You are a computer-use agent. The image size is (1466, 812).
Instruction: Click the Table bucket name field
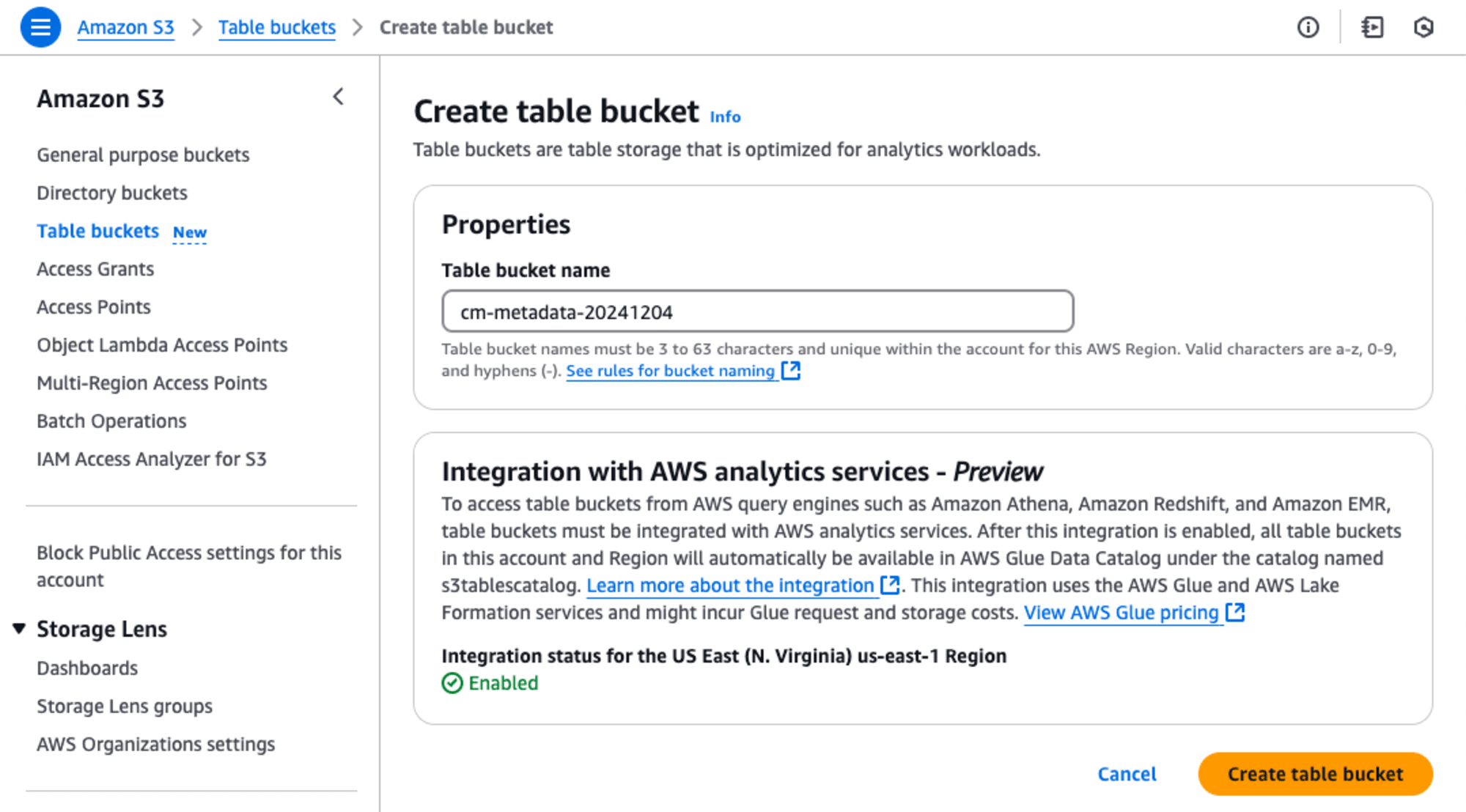[758, 311]
